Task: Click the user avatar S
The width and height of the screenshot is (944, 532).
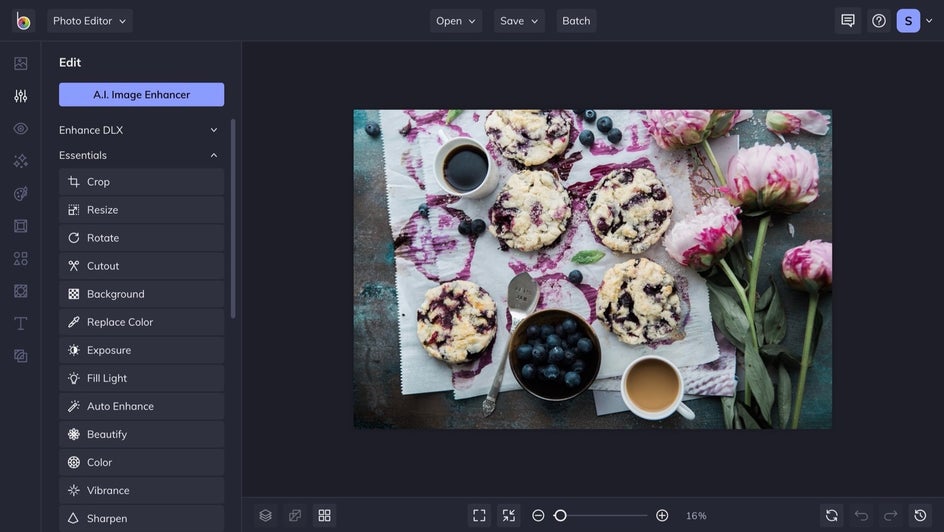Action: click(x=908, y=20)
